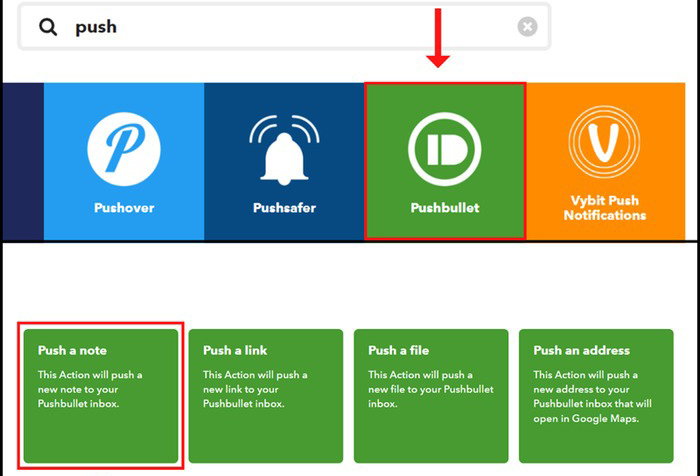Click "open in Google Maps" description text
Image resolution: width=700 pixels, height=476 pixels.
586,419
